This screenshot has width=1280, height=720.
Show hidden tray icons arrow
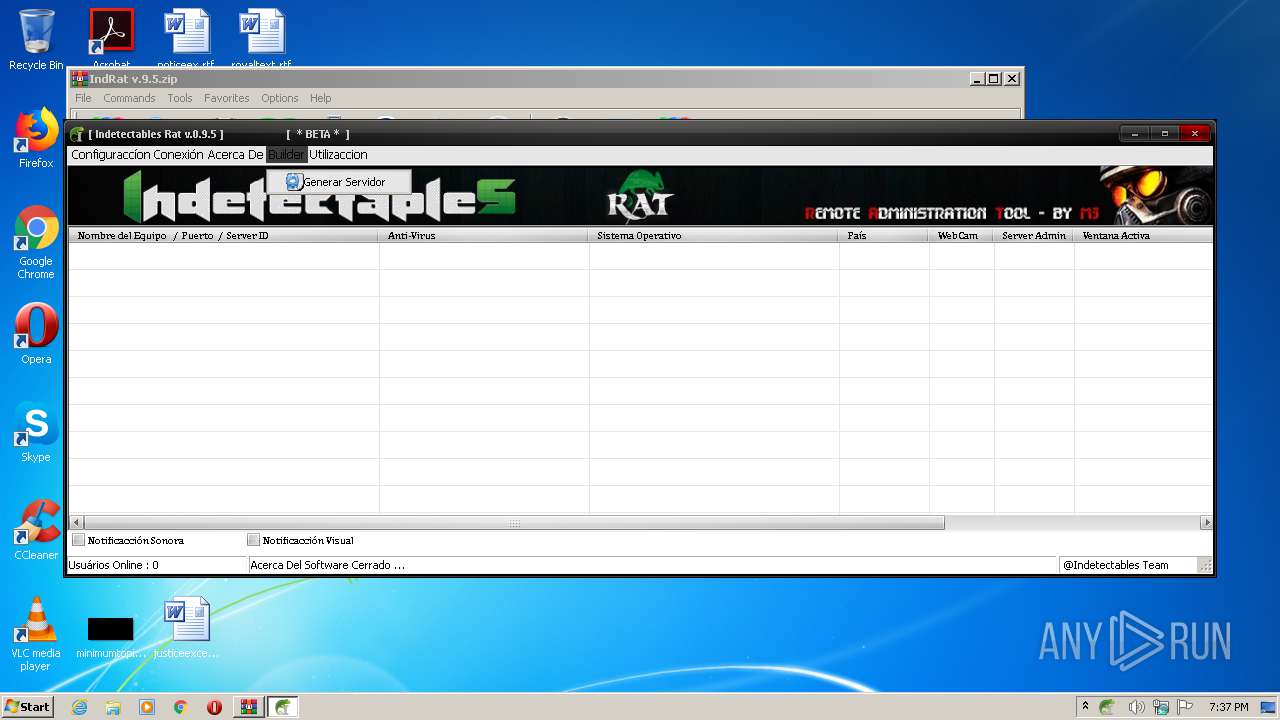coord(1085,707)
